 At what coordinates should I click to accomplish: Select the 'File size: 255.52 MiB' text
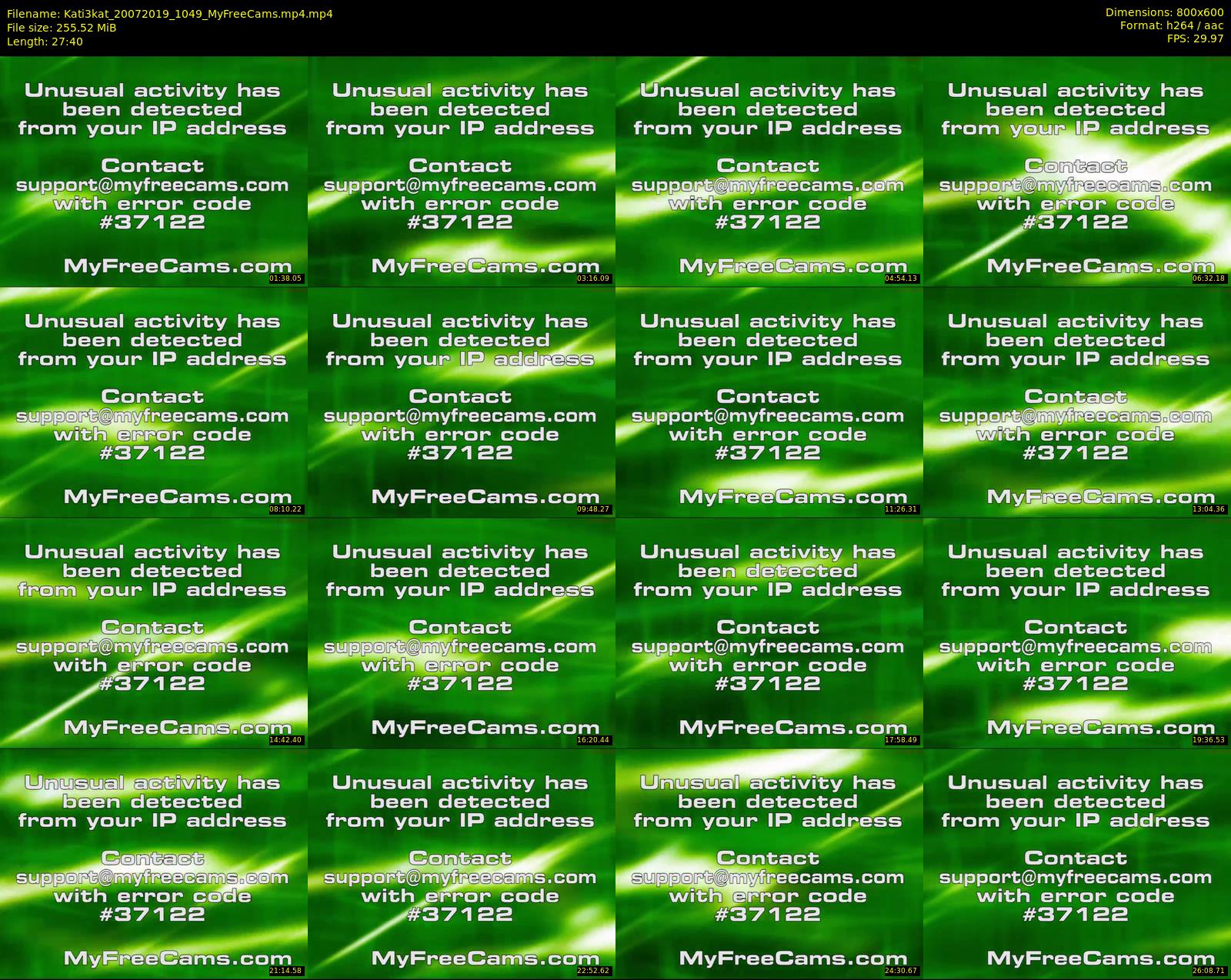tap(62, 28)
